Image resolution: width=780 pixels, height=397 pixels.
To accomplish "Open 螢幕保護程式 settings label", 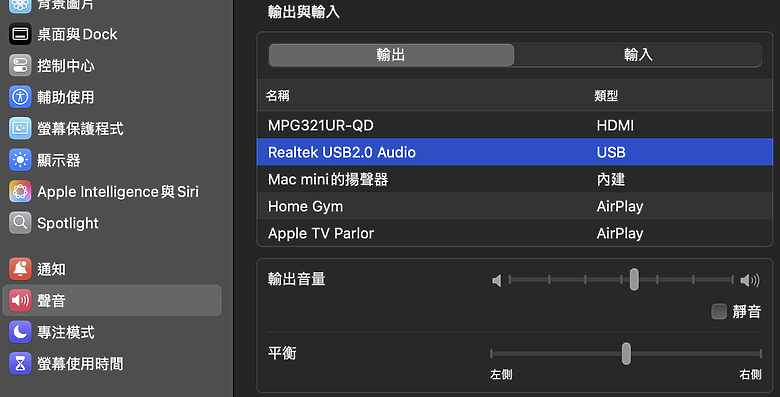I will click(80, 128).
